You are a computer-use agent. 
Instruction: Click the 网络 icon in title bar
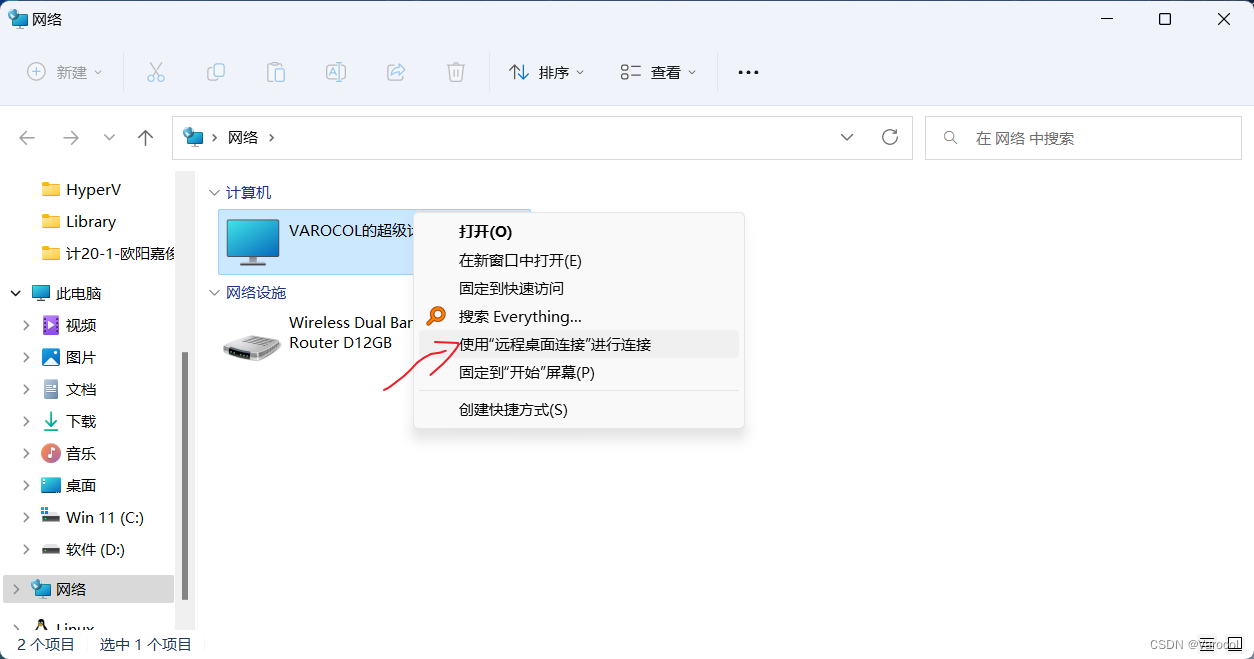coord(18,18)
